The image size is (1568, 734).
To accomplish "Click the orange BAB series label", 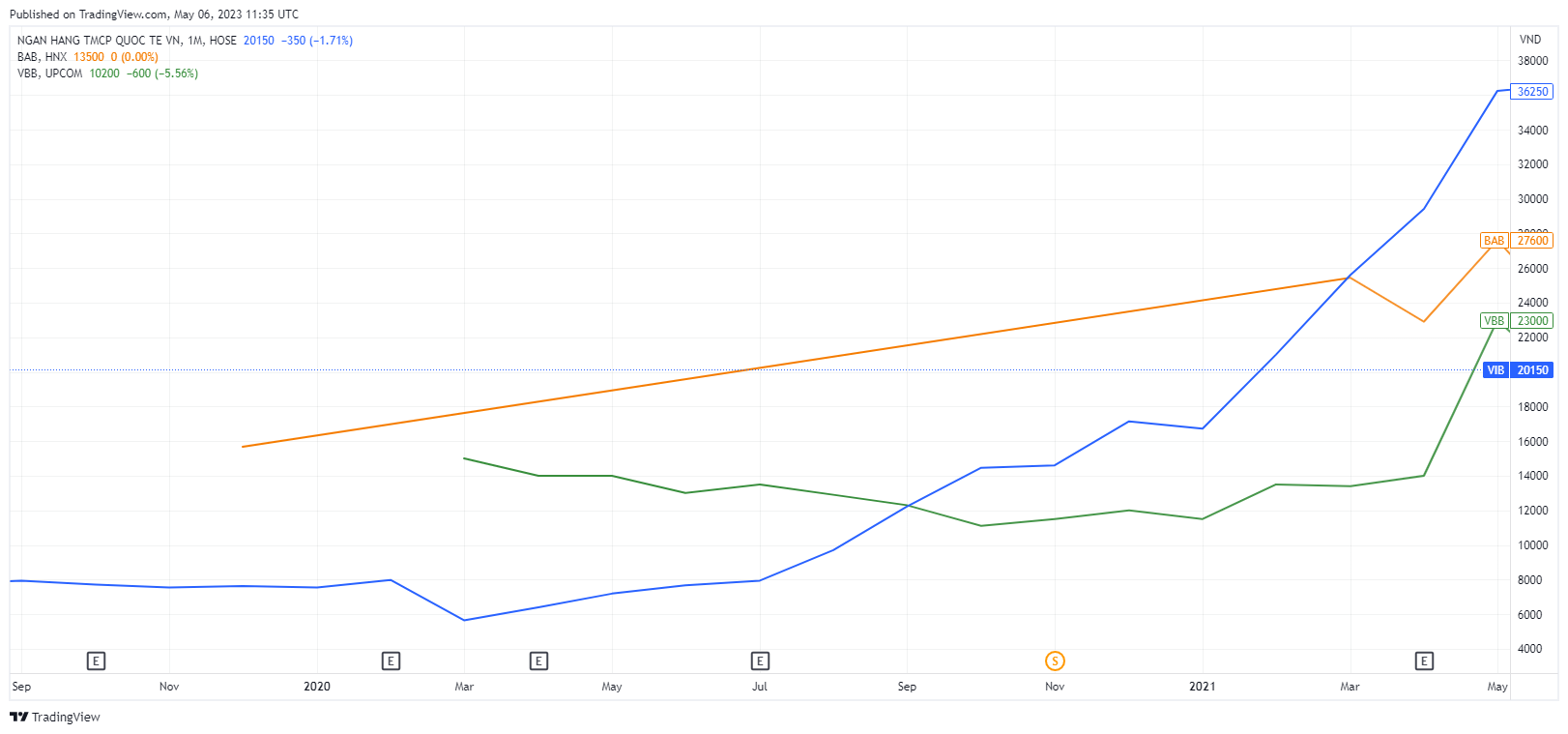I will pyautogui.click(x=1494, y=241).
